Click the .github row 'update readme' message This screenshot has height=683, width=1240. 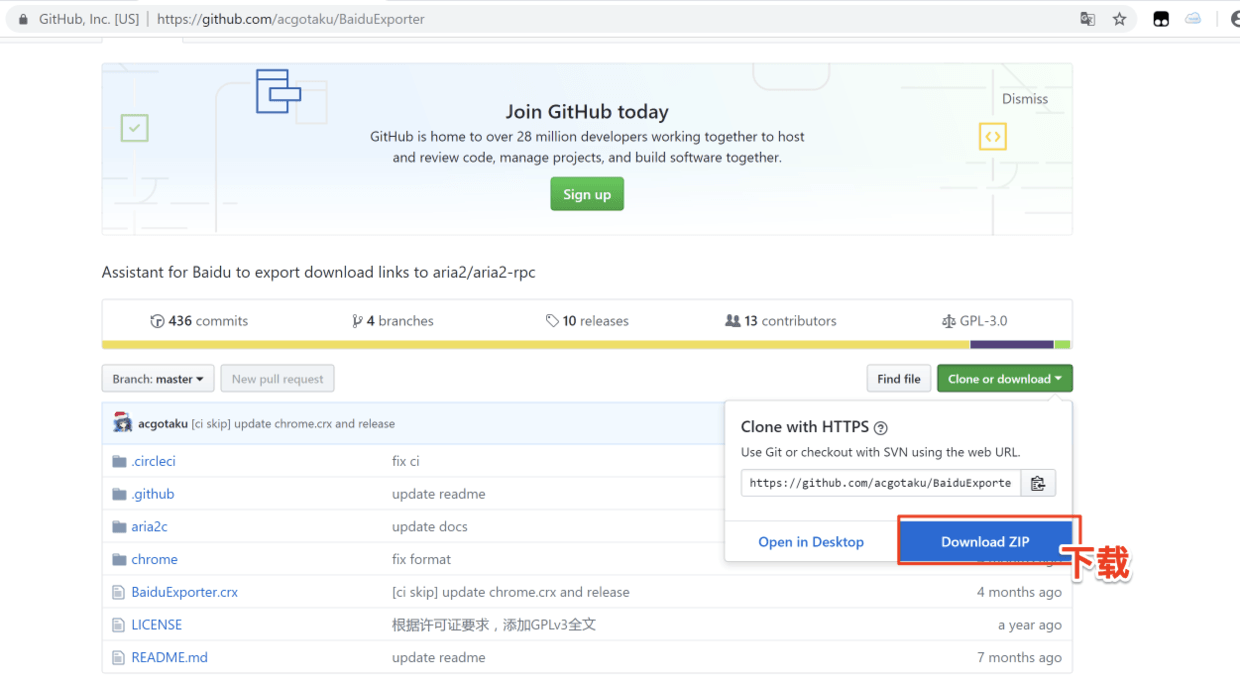[x=439, y=494]
